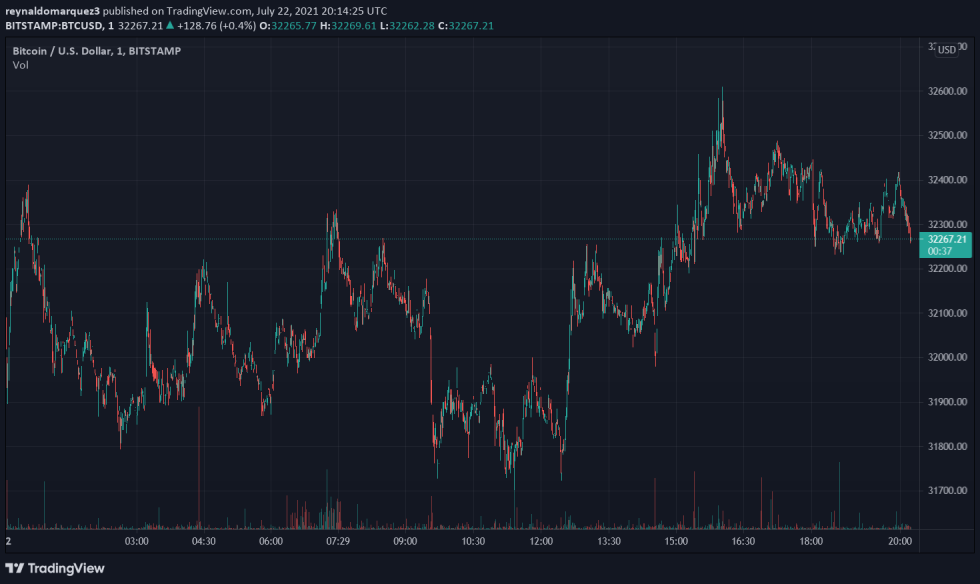Select the 20:00 time axis marker
Screen dimensions: 980x584
point(900,541)
